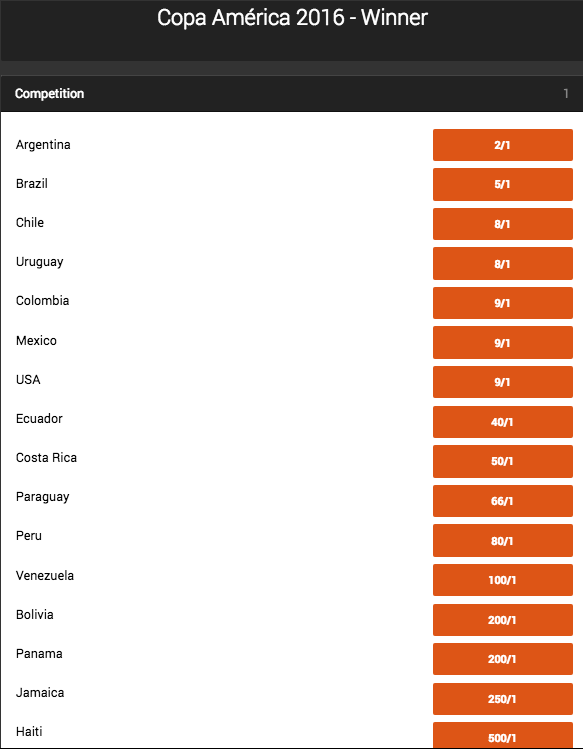Pick Chile at 8/1 odds
Viewport: 583px width, 749px height.
point(503,224)
